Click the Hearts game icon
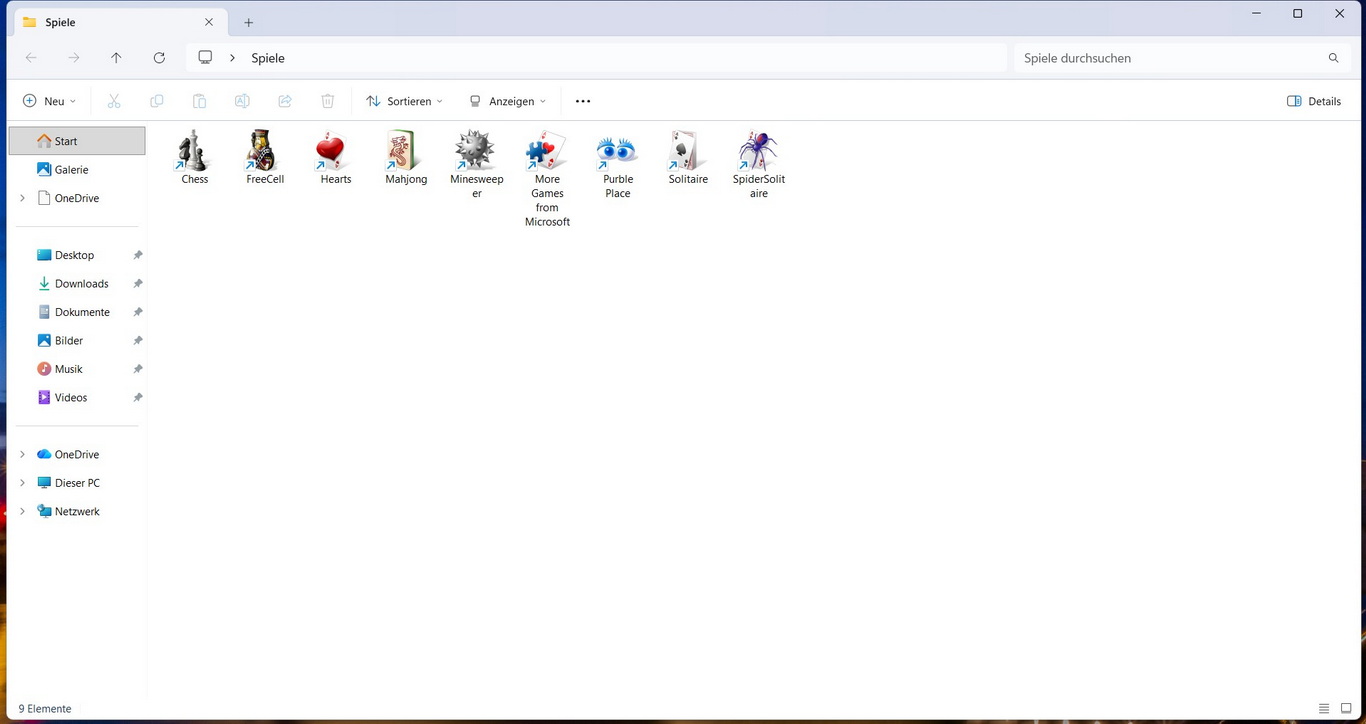 (335, 152)
